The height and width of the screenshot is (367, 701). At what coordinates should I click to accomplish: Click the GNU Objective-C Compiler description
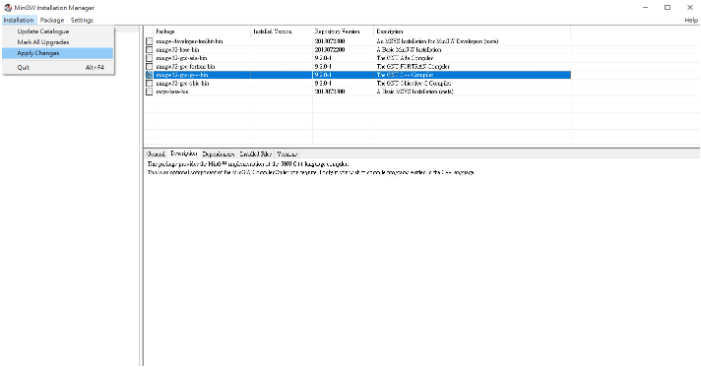(x=414, y=84)
